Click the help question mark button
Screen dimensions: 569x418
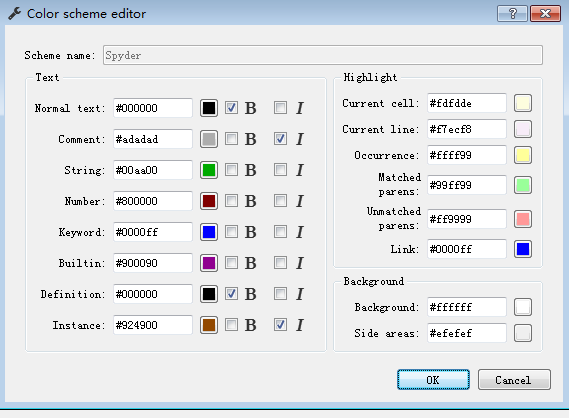(x=512, y=13)
